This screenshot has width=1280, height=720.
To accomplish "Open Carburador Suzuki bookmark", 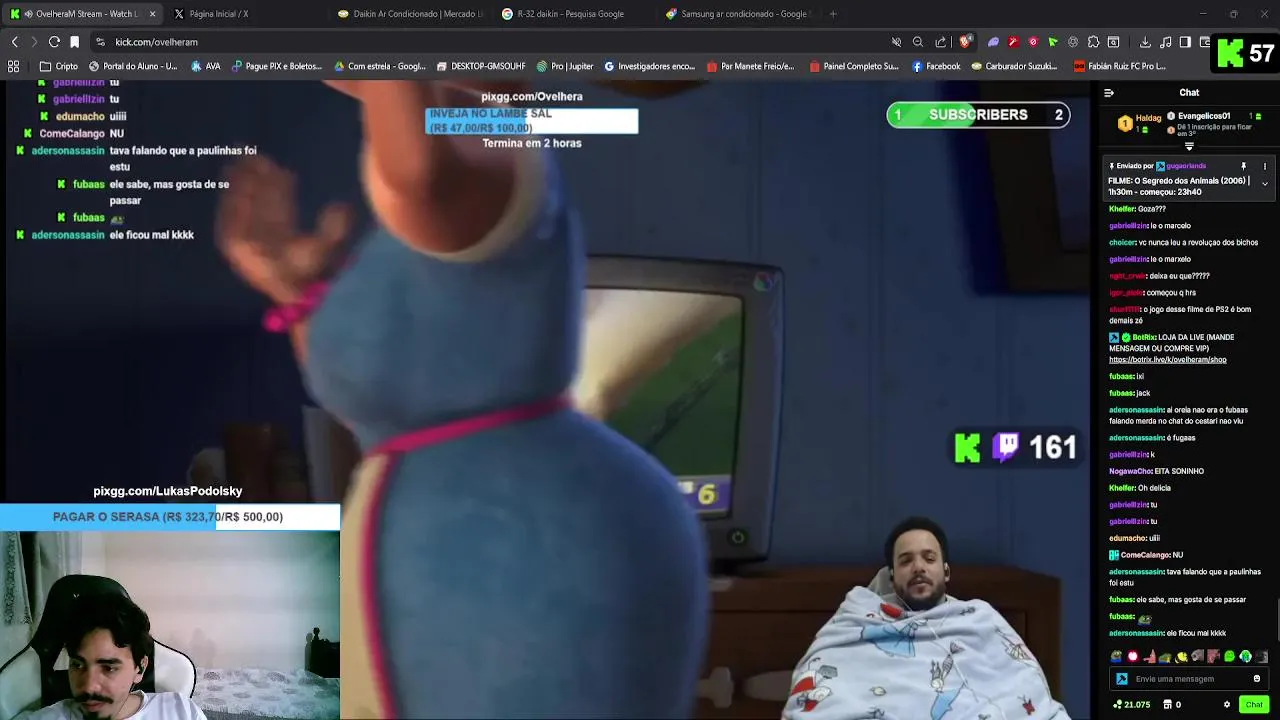I will click(x=1012, y=66).
